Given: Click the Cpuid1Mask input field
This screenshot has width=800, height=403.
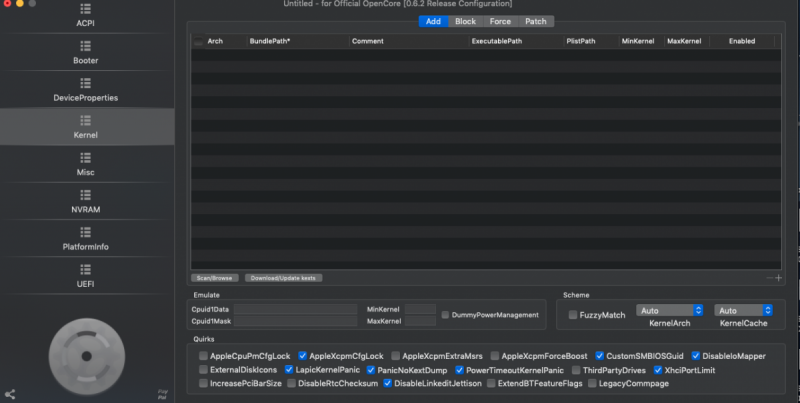Looking at the screenshot, I should (x=295, y=321).
